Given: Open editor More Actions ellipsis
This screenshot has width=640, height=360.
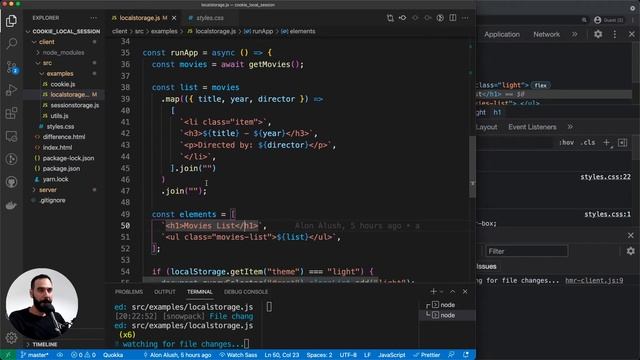Looking at the screenshot, I should tap(465, 18).
